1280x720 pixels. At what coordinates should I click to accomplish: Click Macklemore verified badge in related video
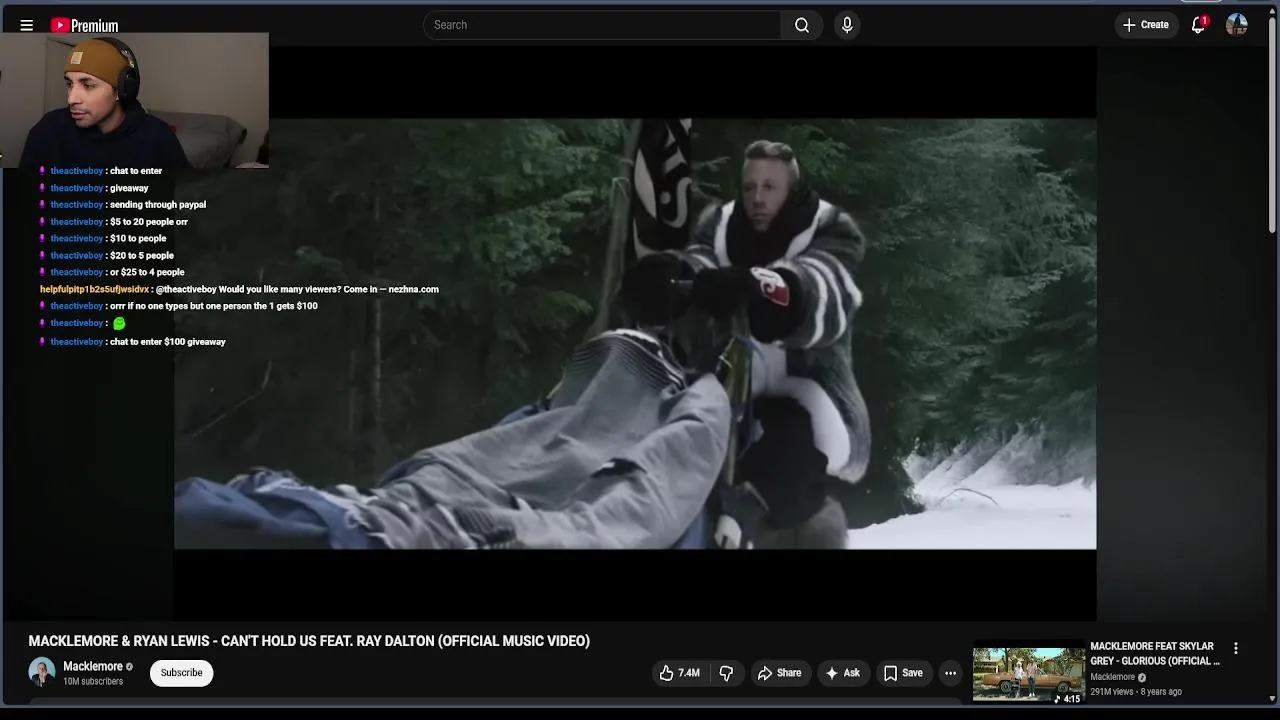[1141, 677]
